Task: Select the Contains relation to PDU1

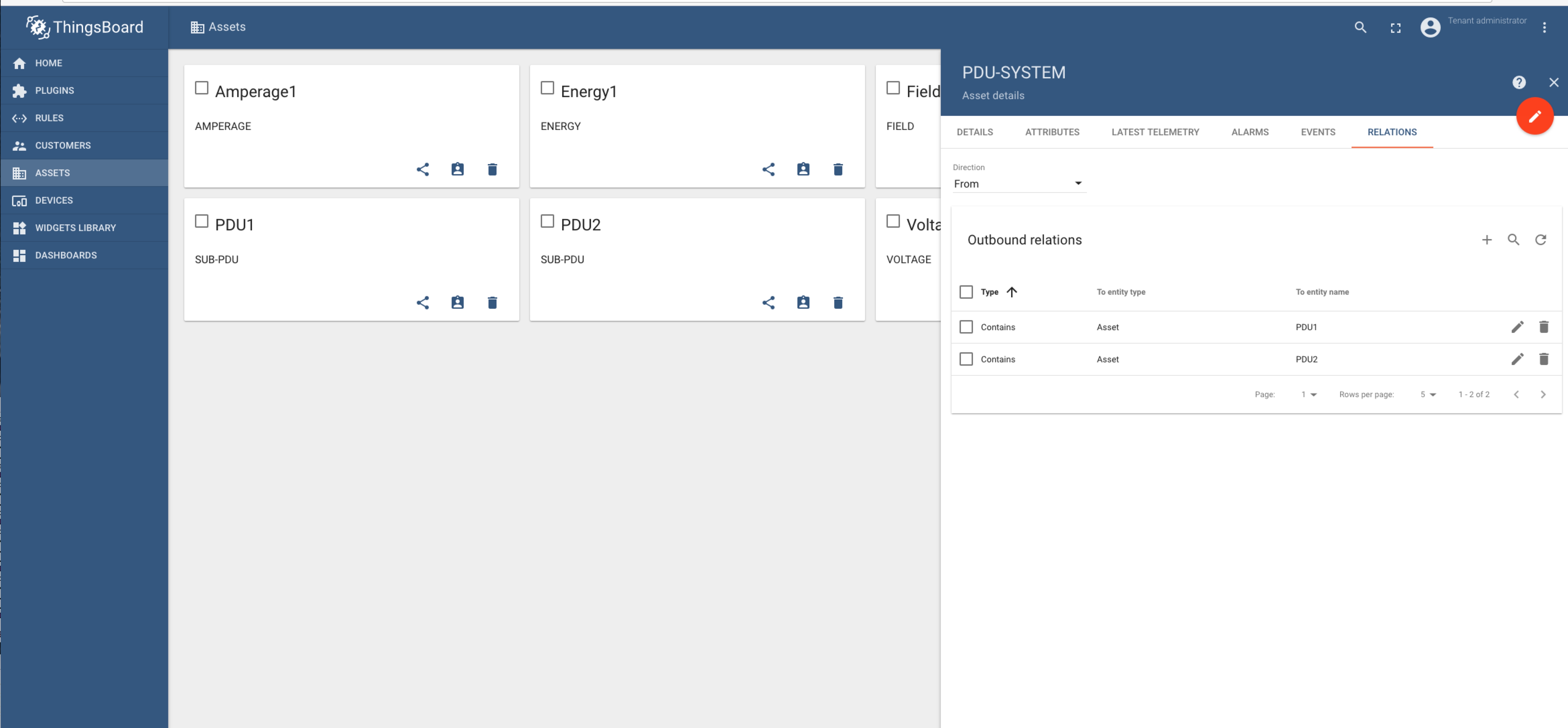Action: [x=966, y=326]
